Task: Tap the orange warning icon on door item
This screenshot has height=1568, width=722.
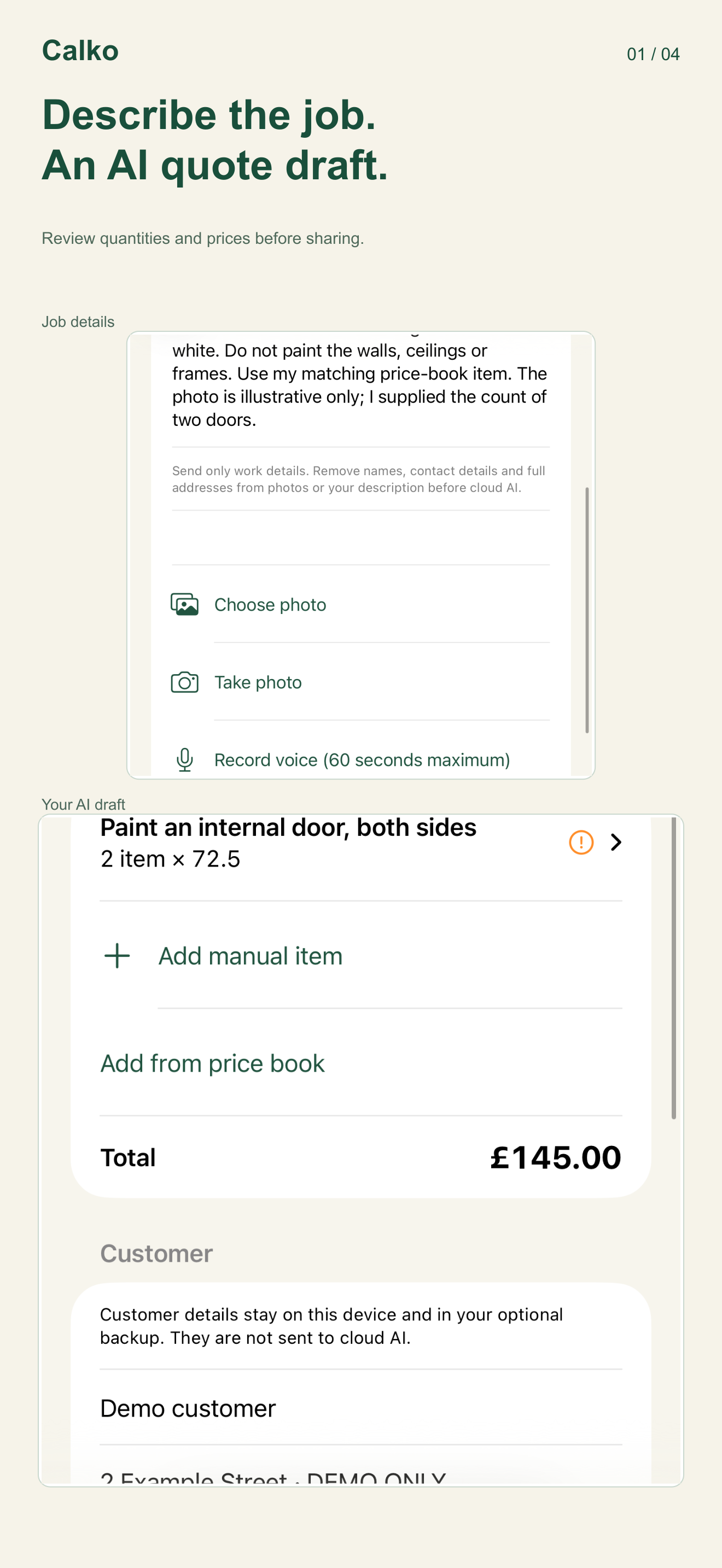Action: [581, 842]
